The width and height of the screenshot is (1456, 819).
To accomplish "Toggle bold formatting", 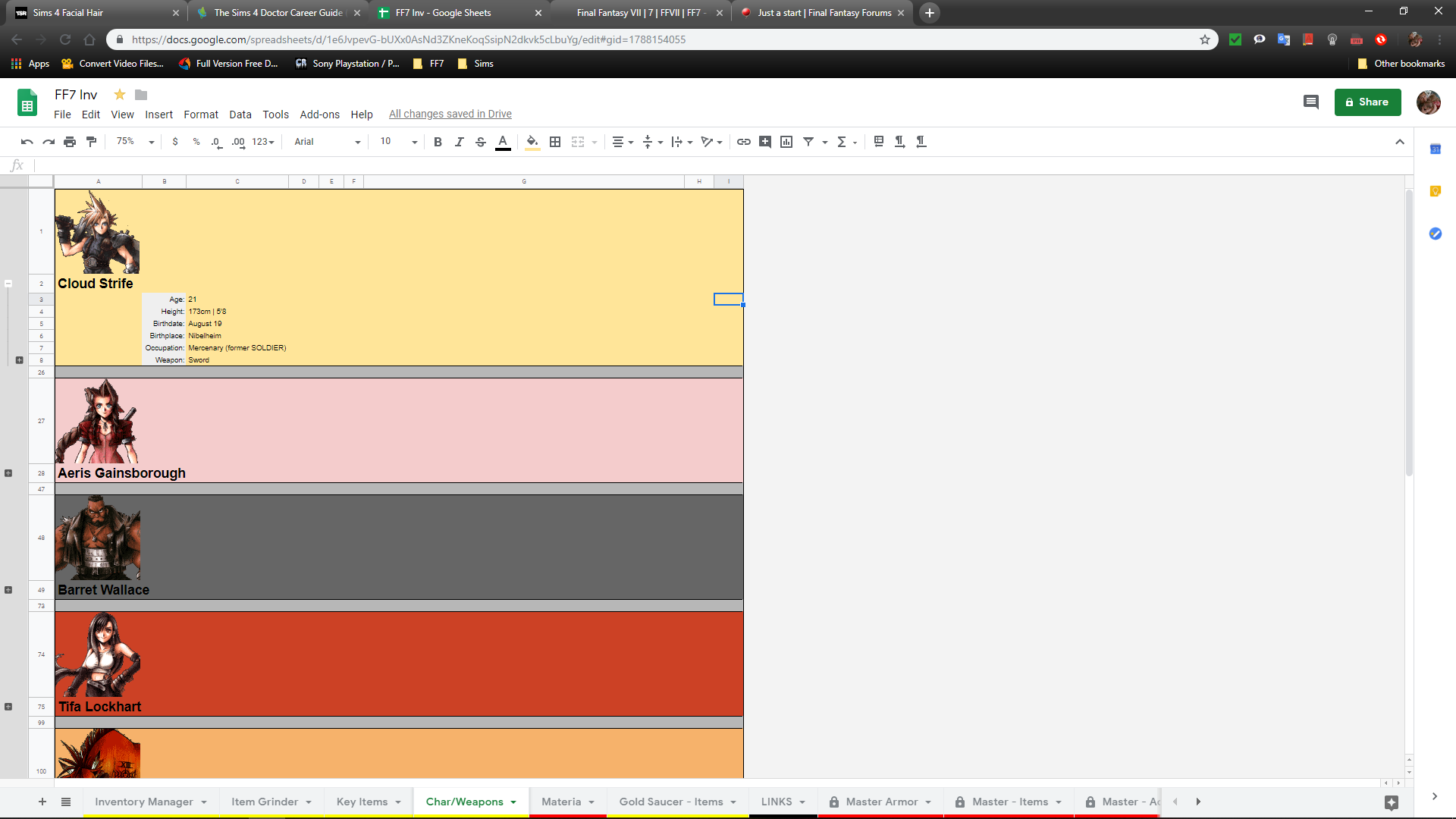I will (438, 142).
